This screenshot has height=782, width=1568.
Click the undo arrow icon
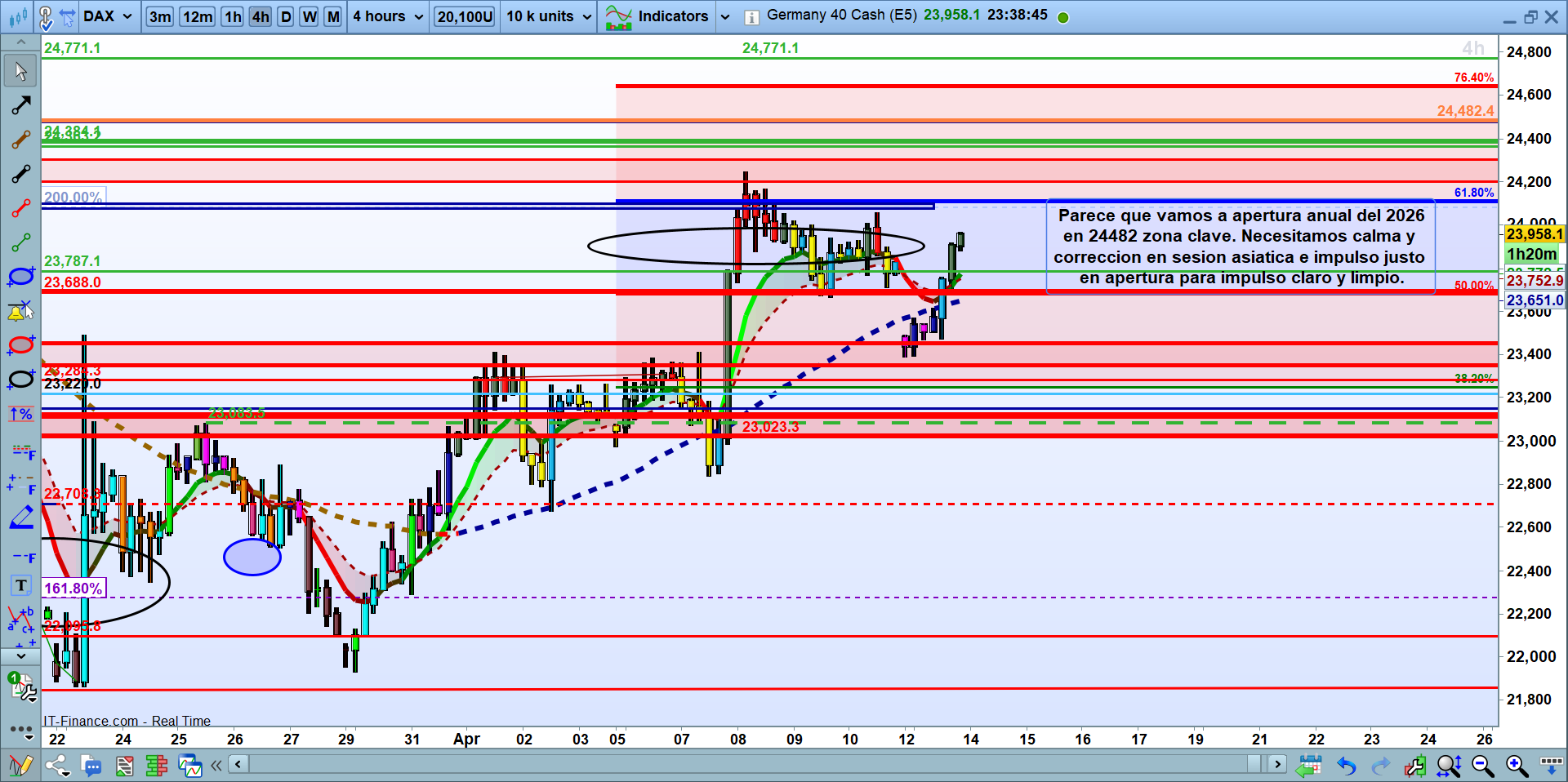pos(1346,766)
